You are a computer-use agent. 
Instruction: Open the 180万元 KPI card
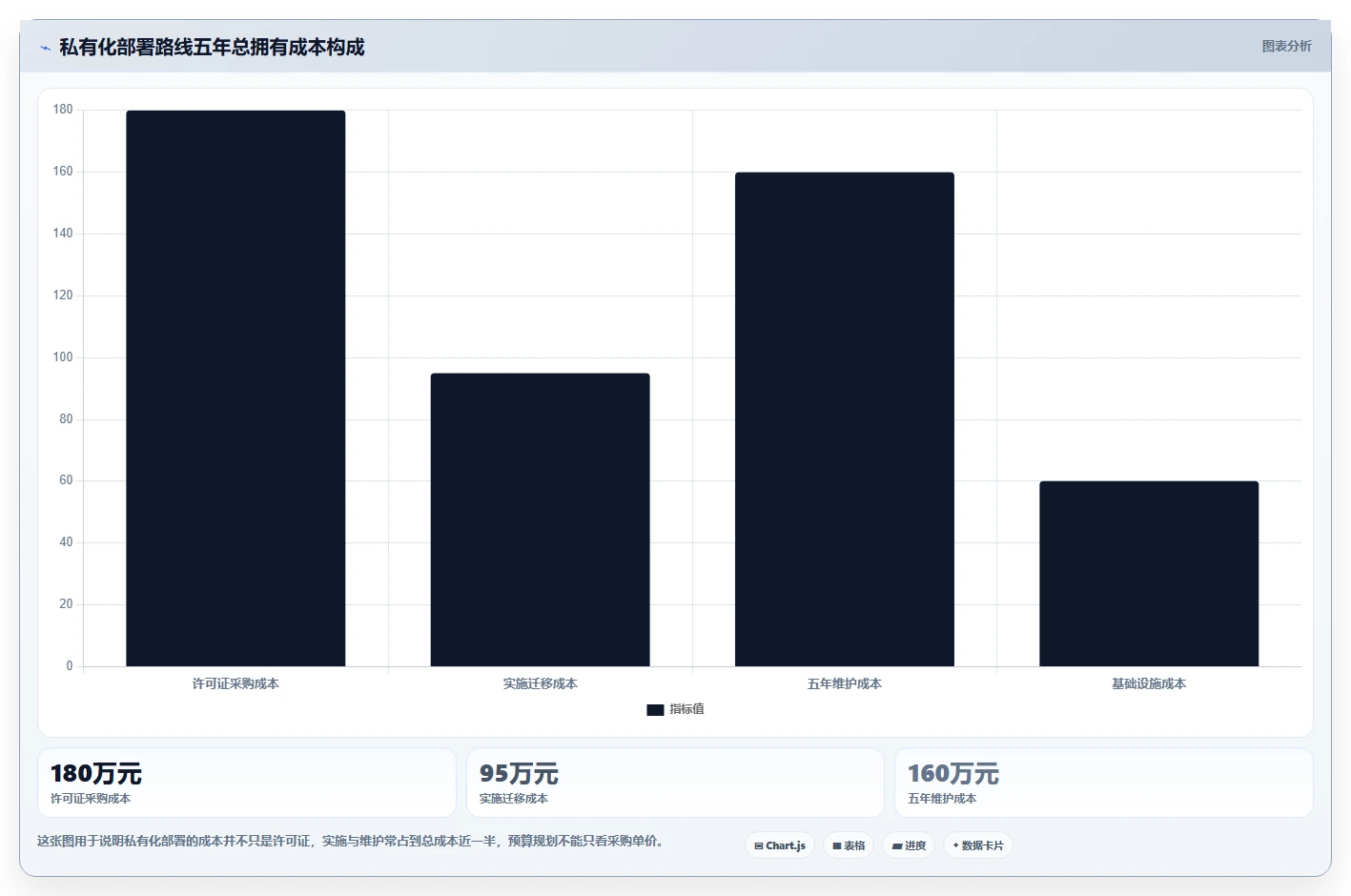coord(247,783)
